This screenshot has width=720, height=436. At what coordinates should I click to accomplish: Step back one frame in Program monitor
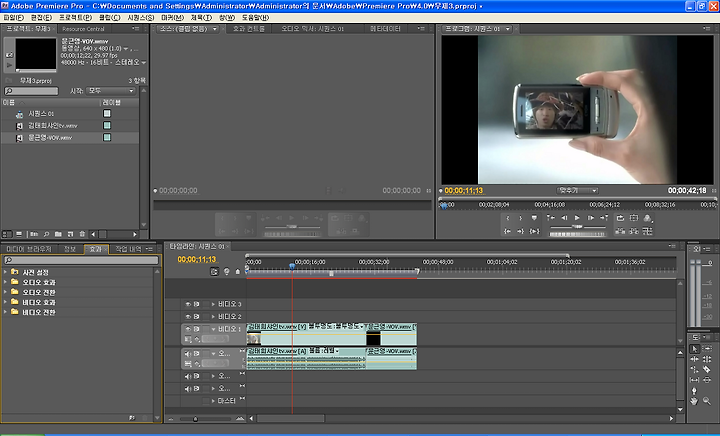[564, 218]
